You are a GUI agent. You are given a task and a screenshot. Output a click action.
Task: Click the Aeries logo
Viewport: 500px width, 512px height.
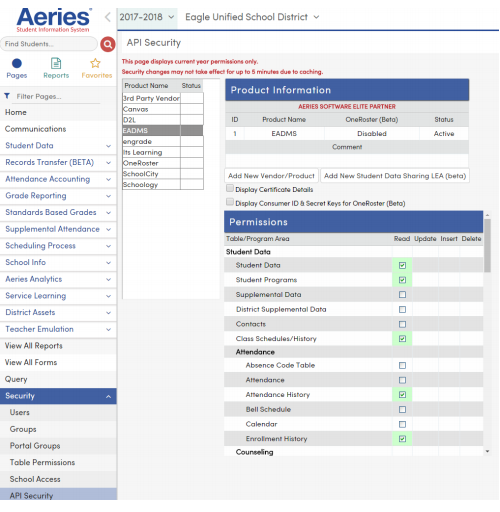pos(53,20)
